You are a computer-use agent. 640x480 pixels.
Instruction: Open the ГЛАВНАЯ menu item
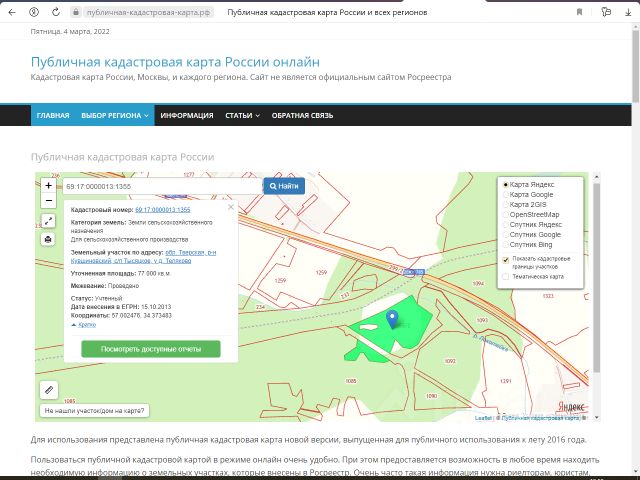pos(53,116)
